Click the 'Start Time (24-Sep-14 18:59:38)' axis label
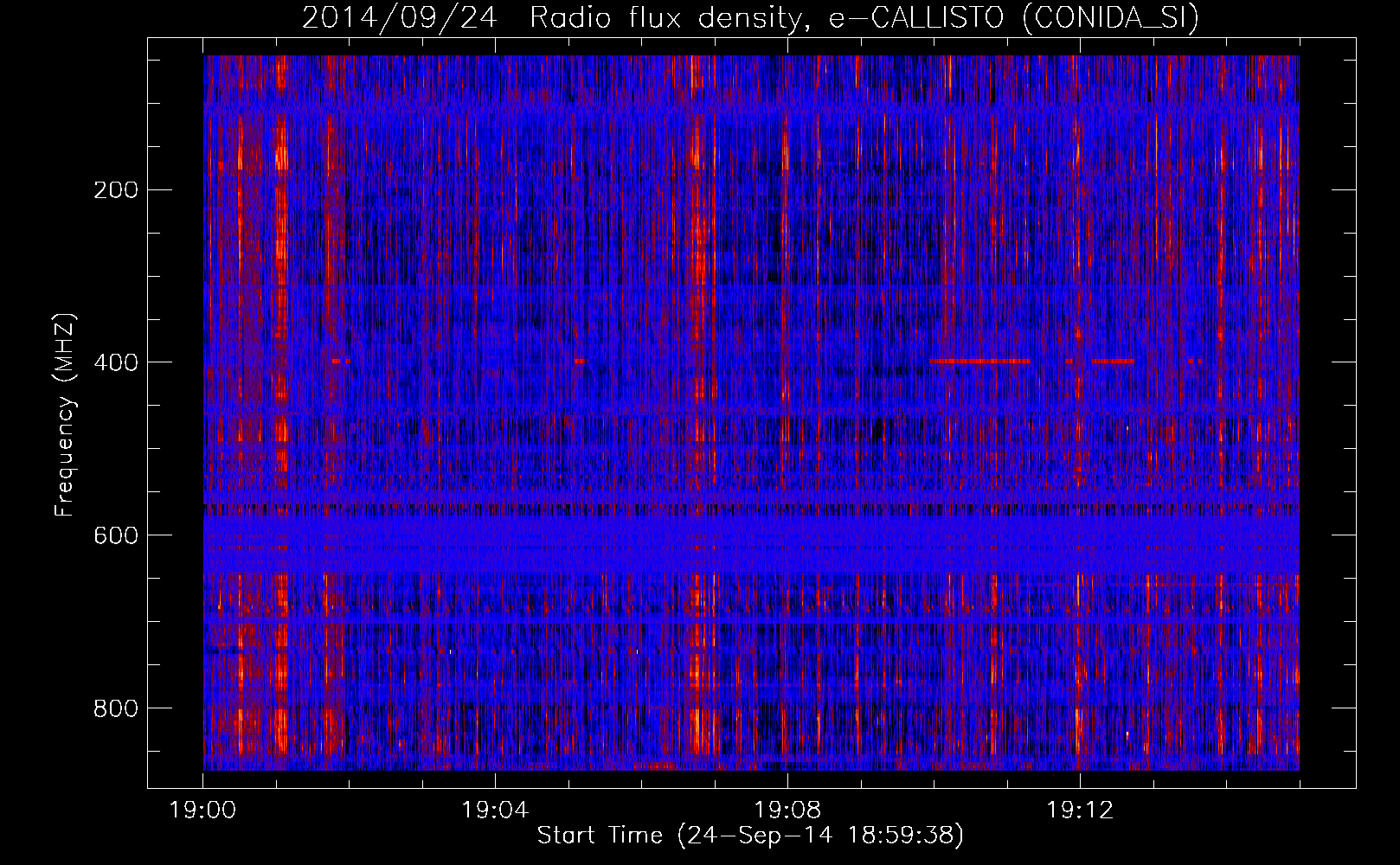 750,836
